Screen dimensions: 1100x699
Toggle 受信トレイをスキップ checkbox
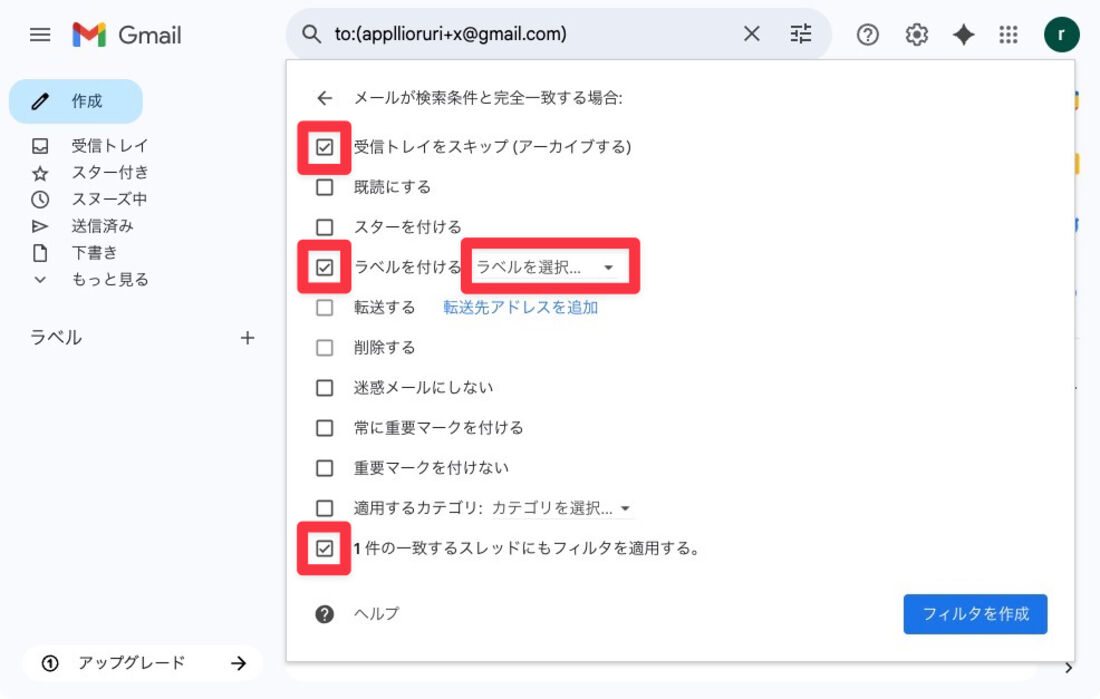point(324,147)
